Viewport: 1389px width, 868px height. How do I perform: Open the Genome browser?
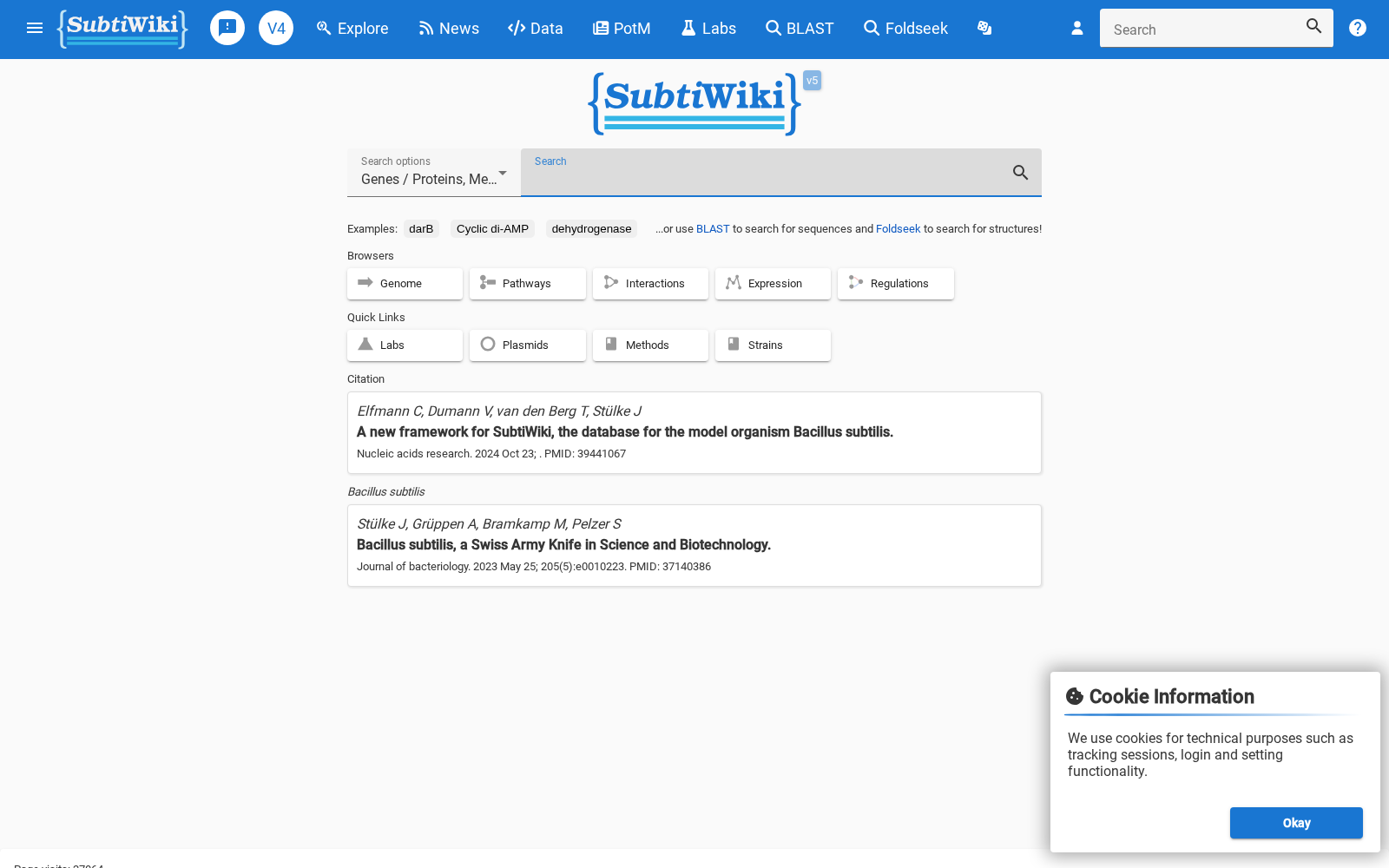[x=405, y=284]
